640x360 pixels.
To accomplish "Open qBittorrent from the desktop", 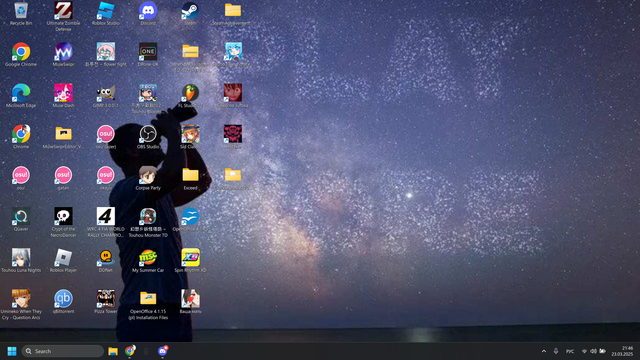I will (x=63, y=302).
